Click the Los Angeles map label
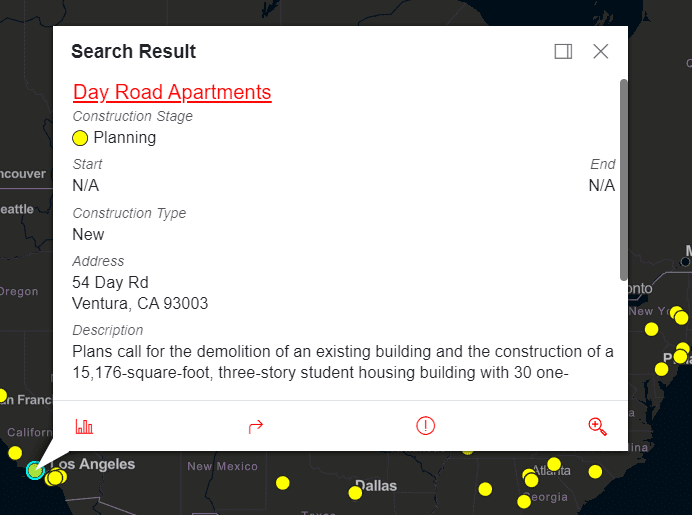Screen dimensions: 692x515 [x=92, y=465]
